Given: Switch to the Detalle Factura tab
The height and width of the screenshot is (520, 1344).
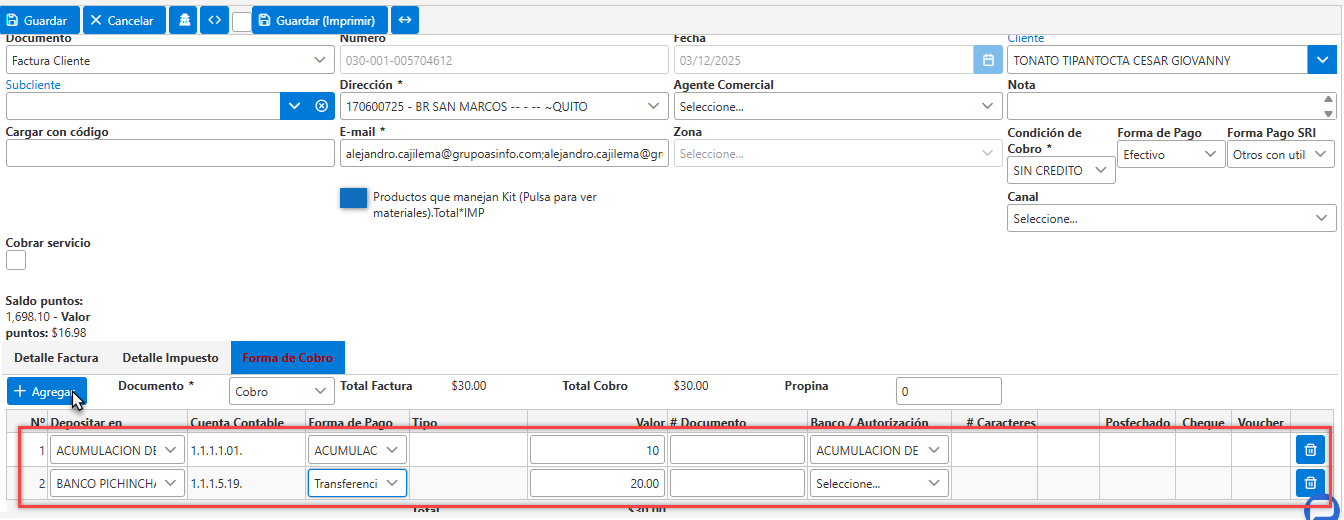Looking at the screenshot, I should [x=56, y=357].
